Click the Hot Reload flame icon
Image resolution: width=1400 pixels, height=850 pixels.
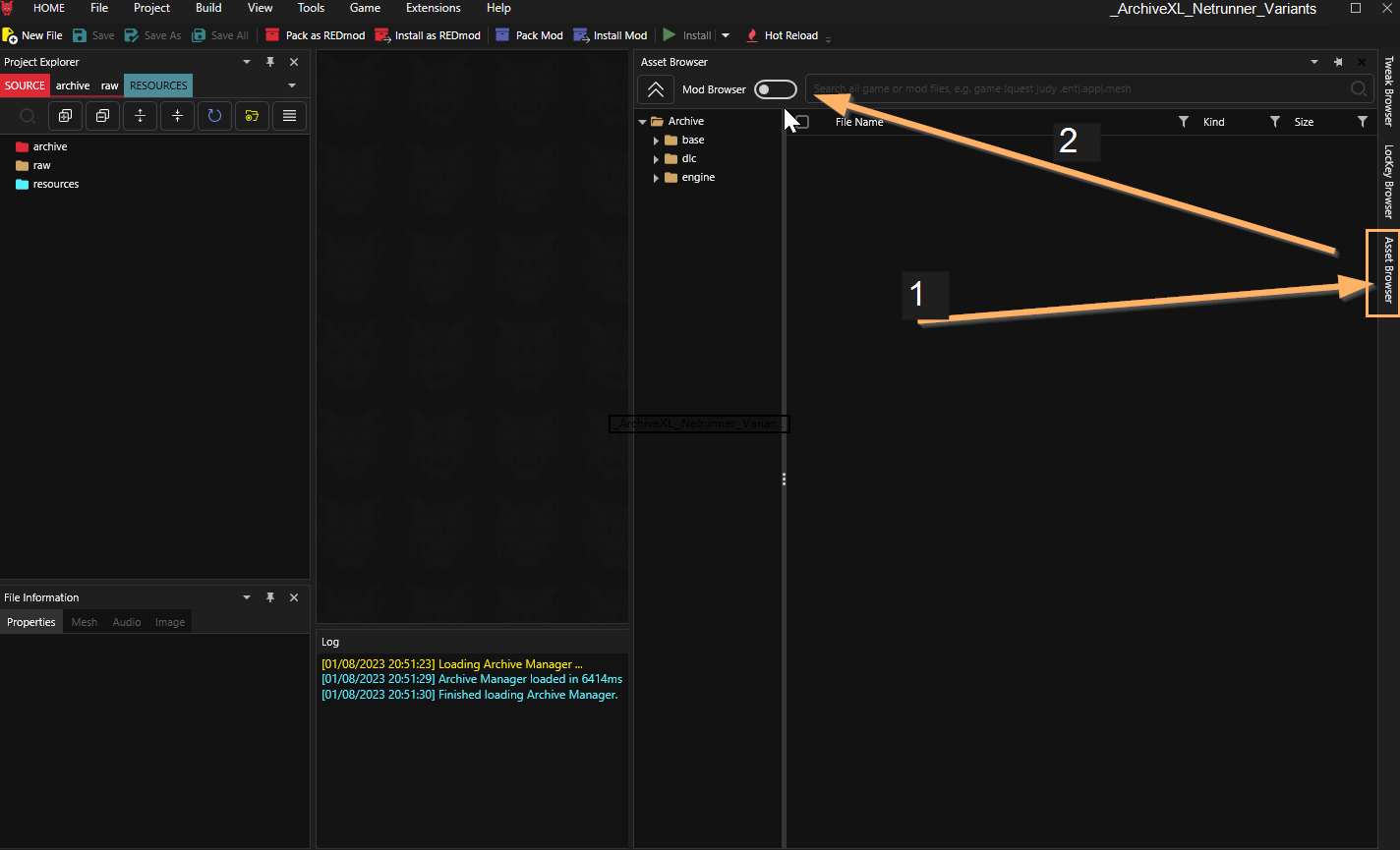coord(752,35)
